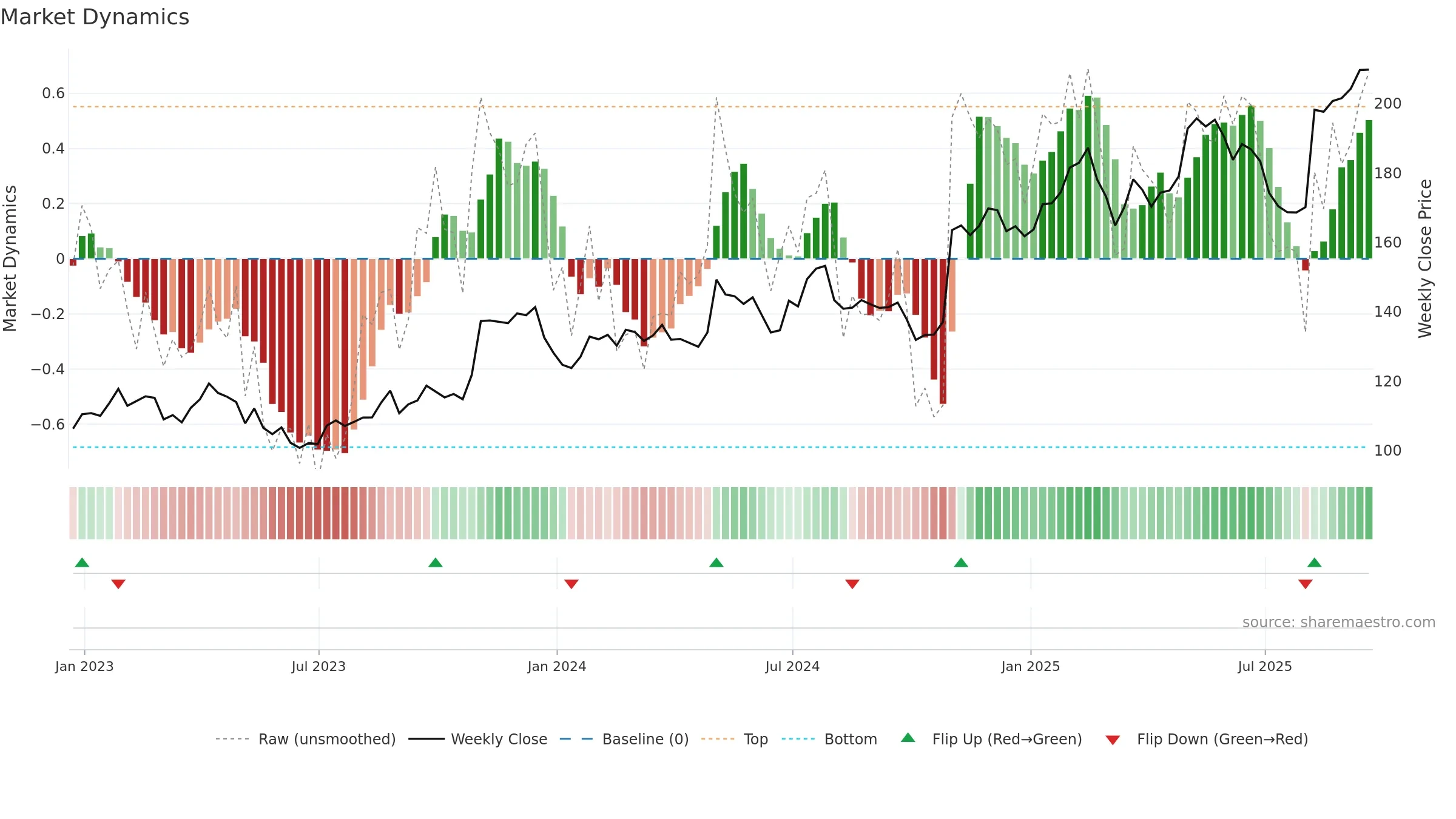Screen dimensions: 1456x819
Task: Click the 160 price tick label
Action: [1388, 243]
